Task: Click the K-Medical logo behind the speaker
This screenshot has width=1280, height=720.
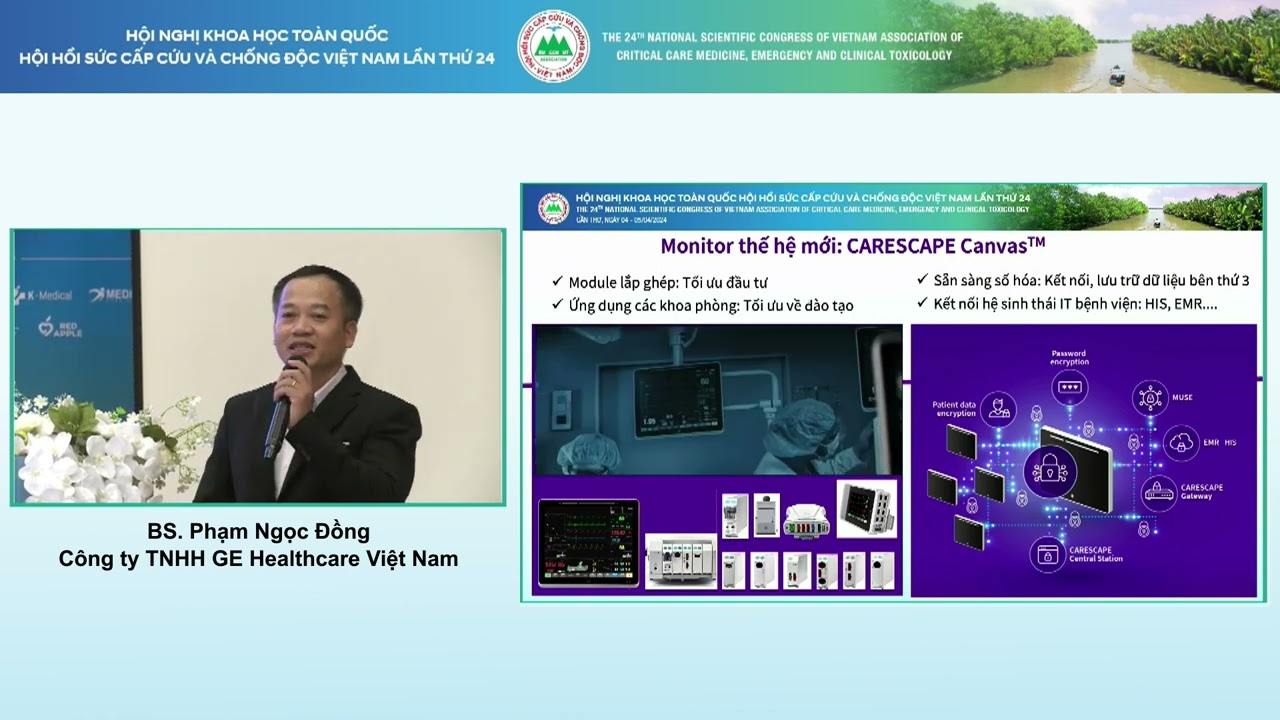Action: [43, 295]
